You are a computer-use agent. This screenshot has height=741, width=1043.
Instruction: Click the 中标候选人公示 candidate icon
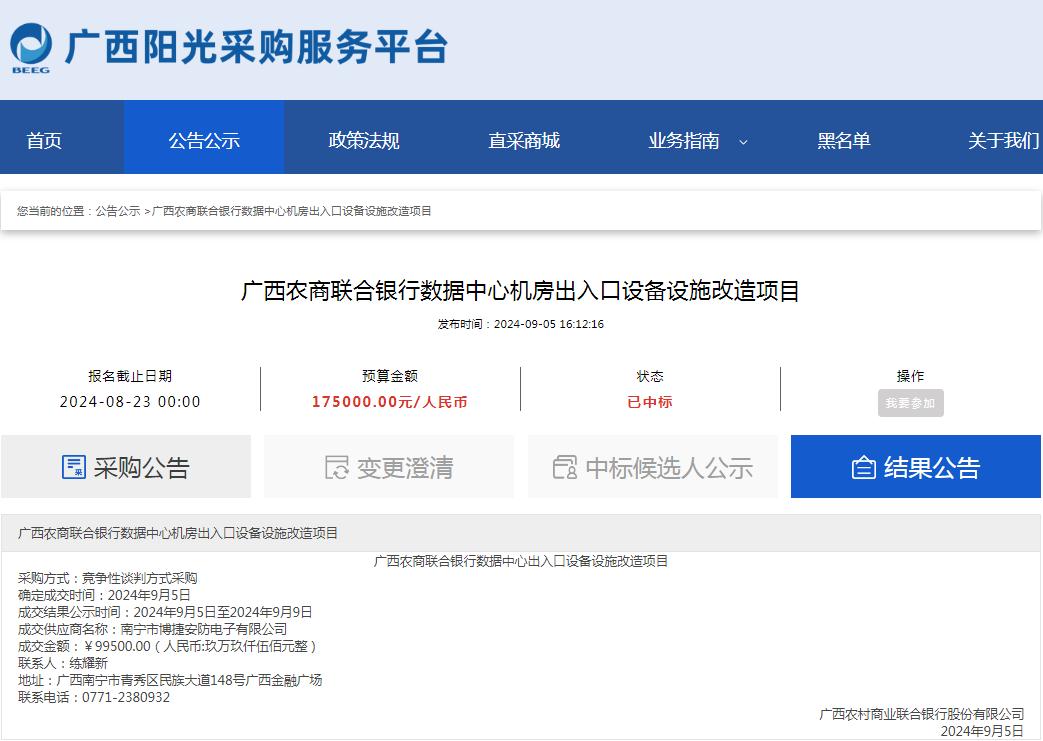pyautogui.click(x=565, y=467)
